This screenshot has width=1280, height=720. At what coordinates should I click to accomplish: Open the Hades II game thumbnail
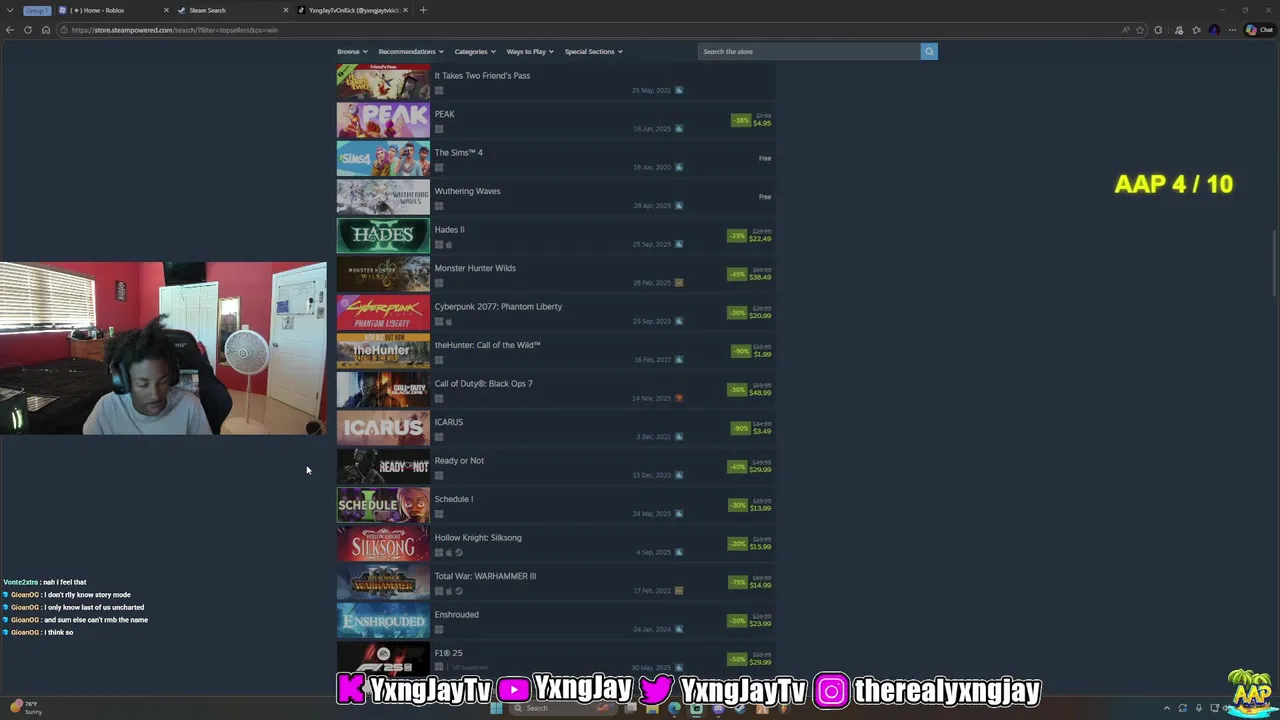tap(383, 236)
